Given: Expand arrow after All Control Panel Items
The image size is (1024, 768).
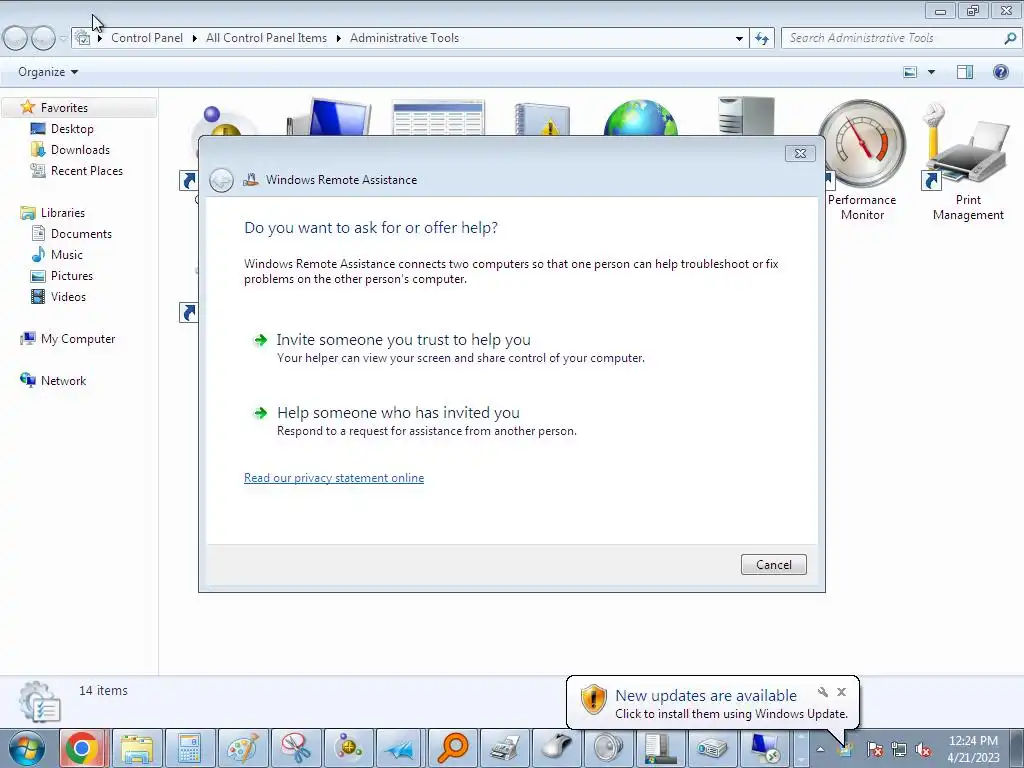Looking at the screenshot, I should click(x=338, y=39).
